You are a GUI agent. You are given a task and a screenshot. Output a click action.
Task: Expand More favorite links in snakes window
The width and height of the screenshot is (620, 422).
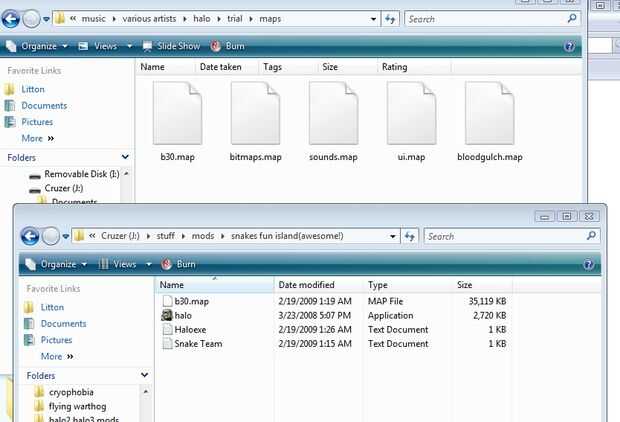(x=57, y=356)
